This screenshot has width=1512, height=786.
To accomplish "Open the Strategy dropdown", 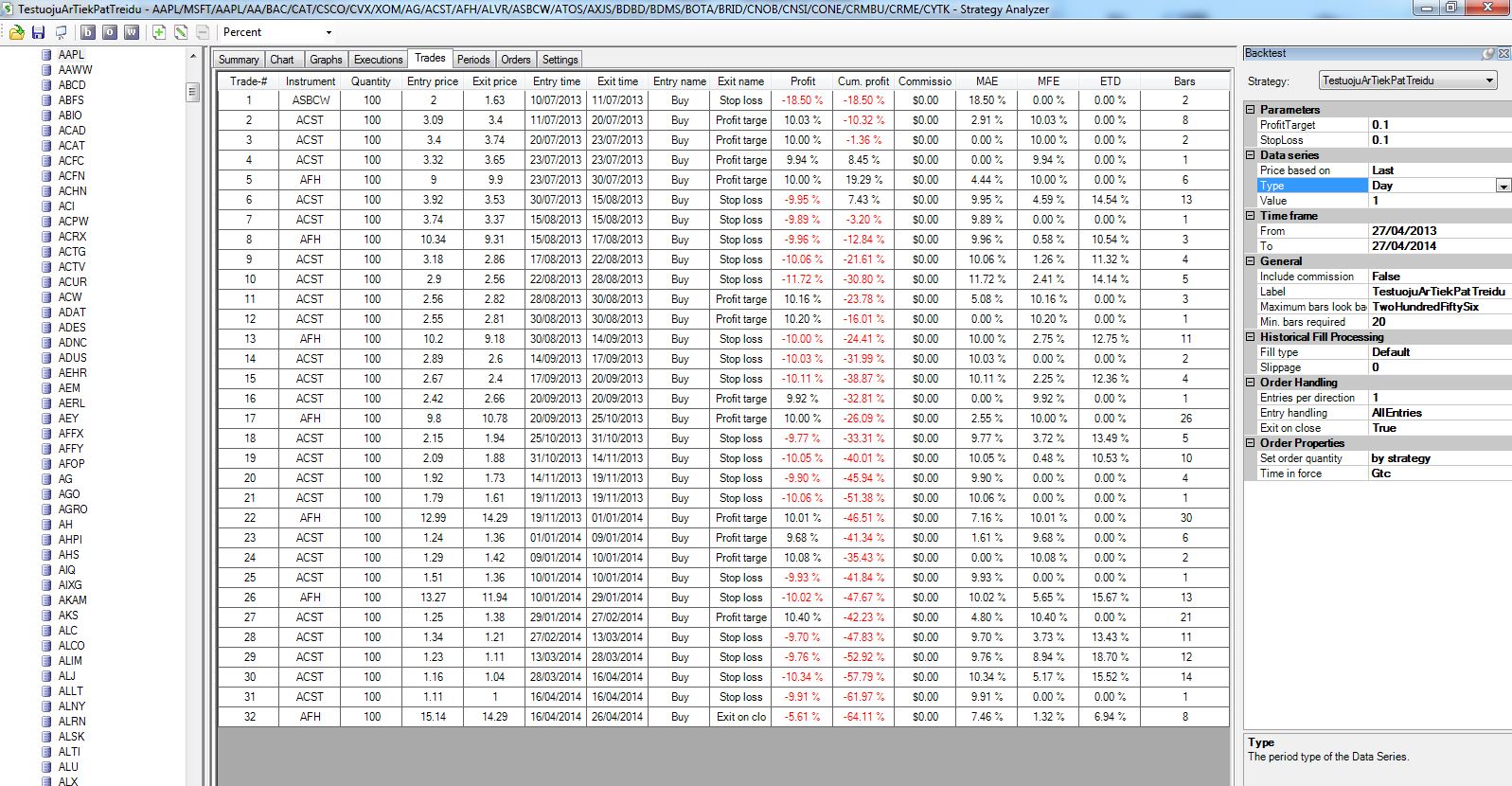I will 1489,80.
